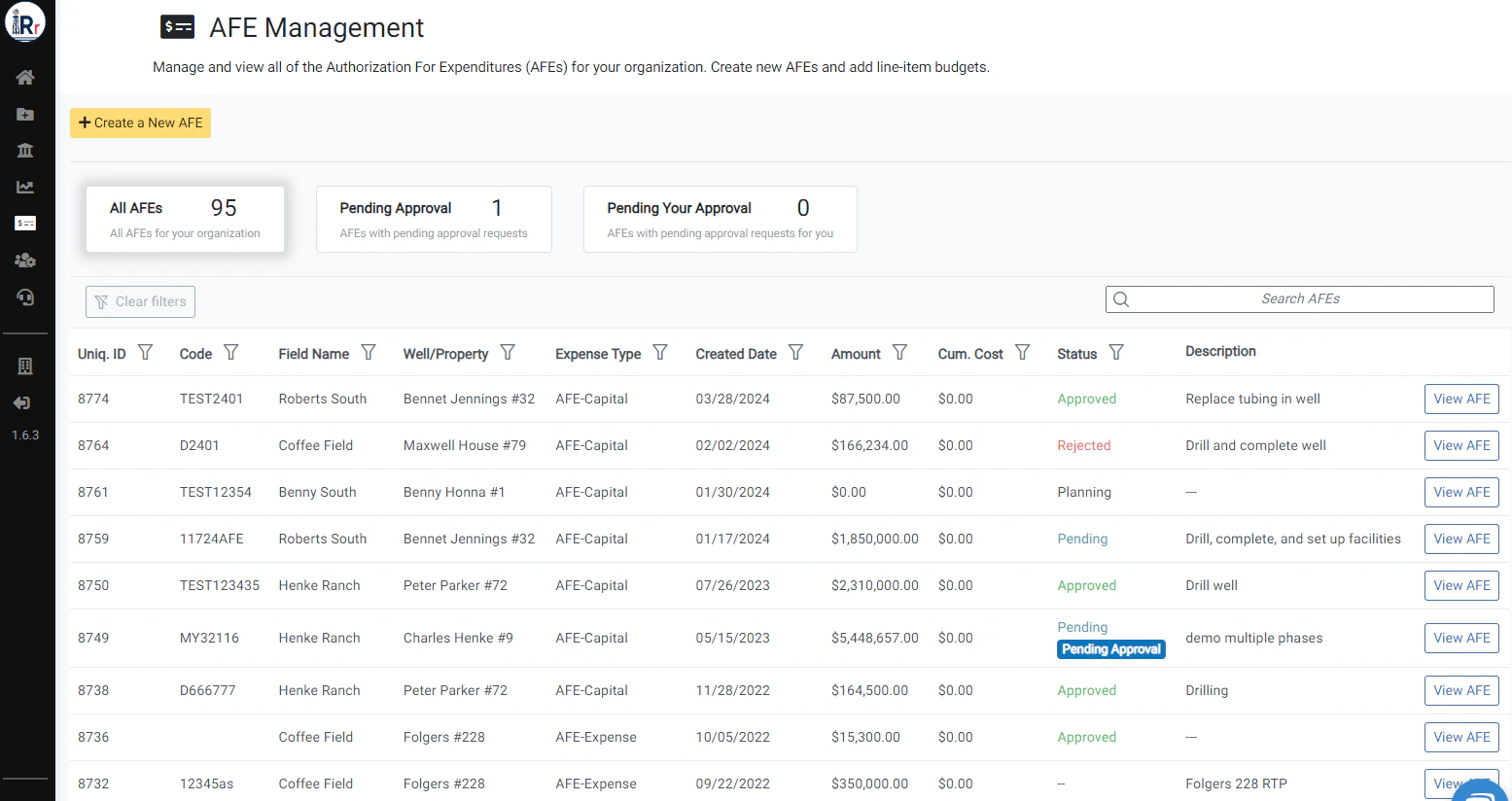1512x801 pixels.
Task: Select date 10/05/2022 cell
Action: (733, 737)
